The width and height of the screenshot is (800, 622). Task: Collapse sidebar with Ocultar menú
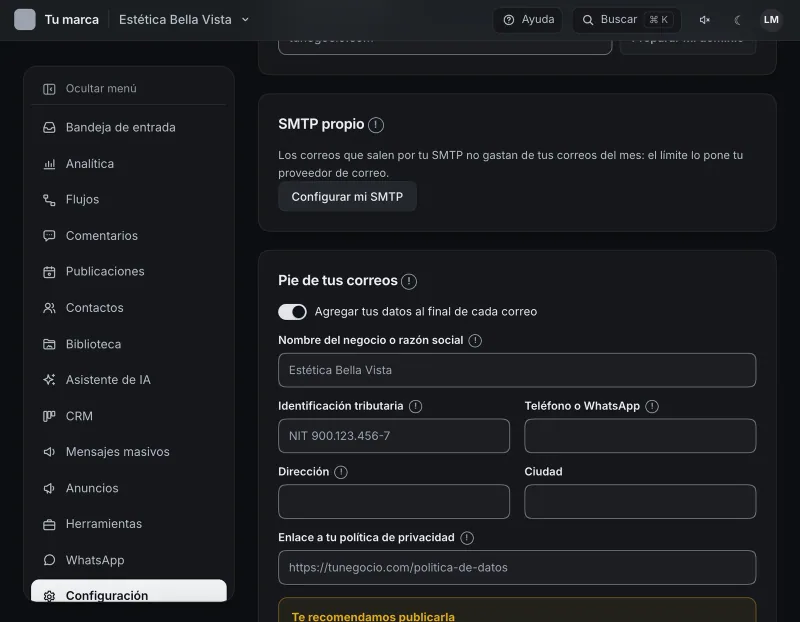pos(129,89)
